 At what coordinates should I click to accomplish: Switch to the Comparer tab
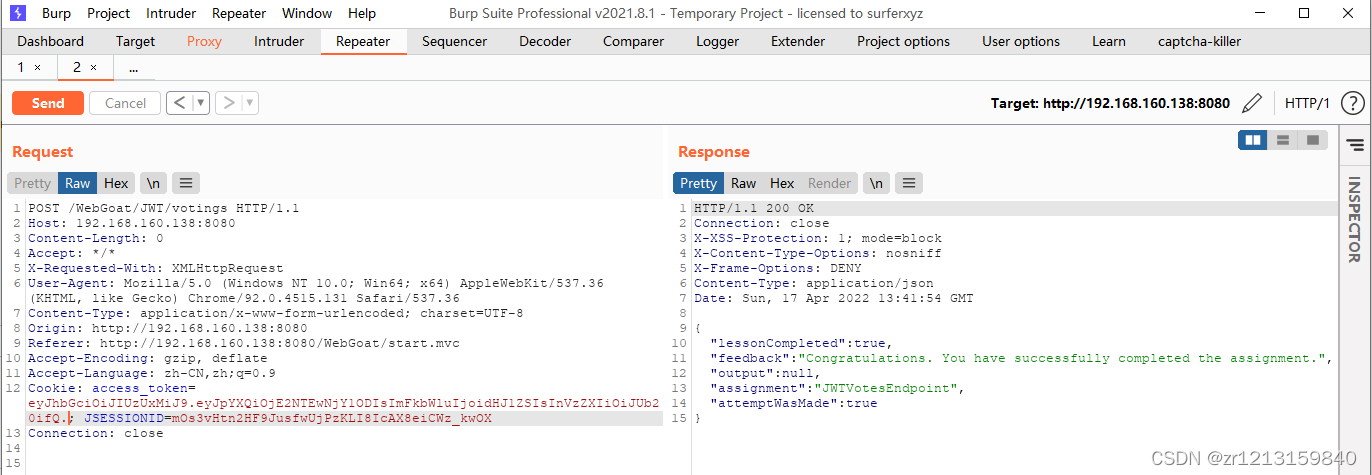633,41
